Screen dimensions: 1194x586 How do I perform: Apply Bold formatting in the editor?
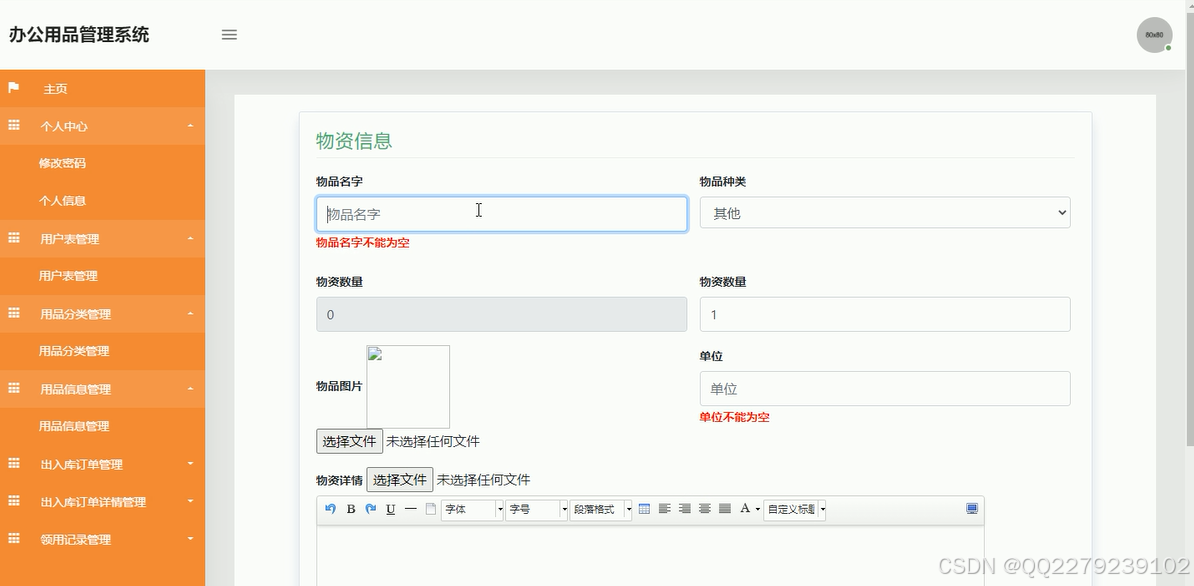point(350,509)
